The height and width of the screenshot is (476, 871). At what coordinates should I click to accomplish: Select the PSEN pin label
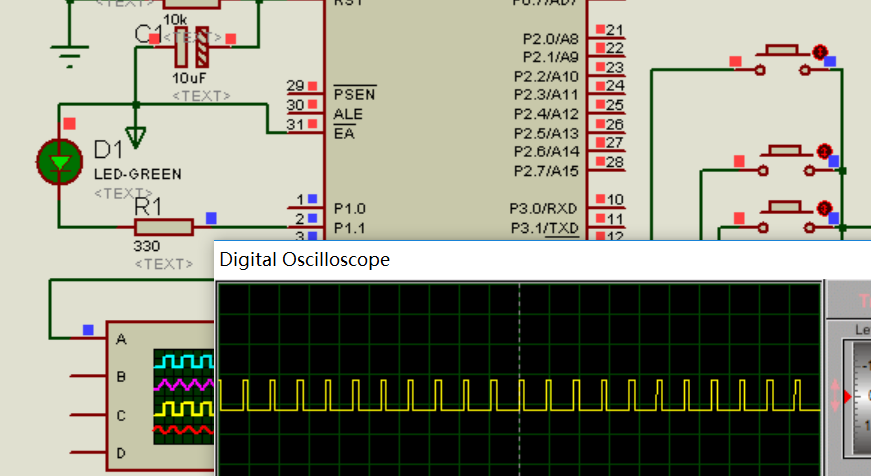[354, 94]
